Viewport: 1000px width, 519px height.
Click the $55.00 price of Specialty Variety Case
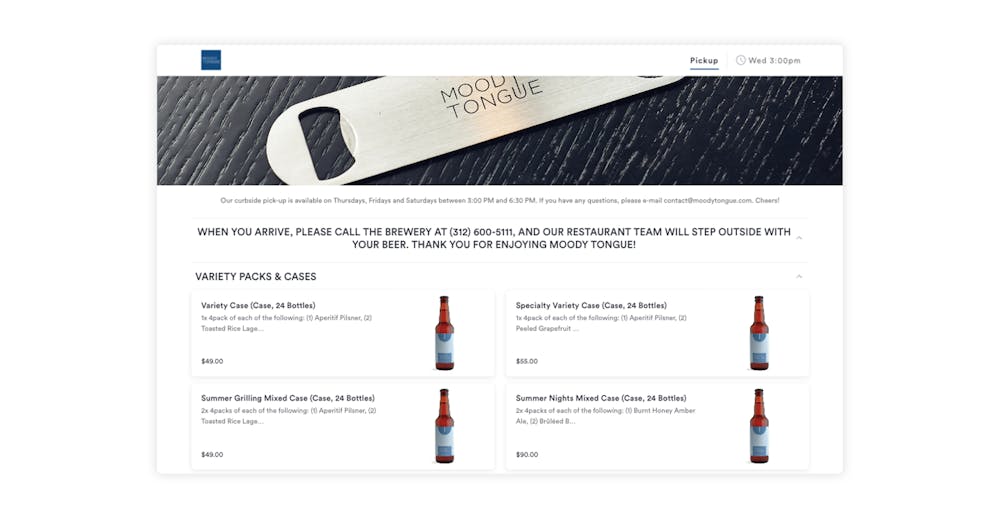(x=527, y=362)
